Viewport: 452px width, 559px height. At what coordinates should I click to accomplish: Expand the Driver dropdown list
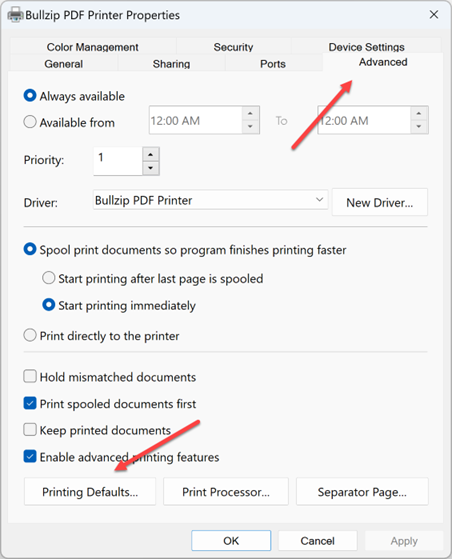coord(319,200)
